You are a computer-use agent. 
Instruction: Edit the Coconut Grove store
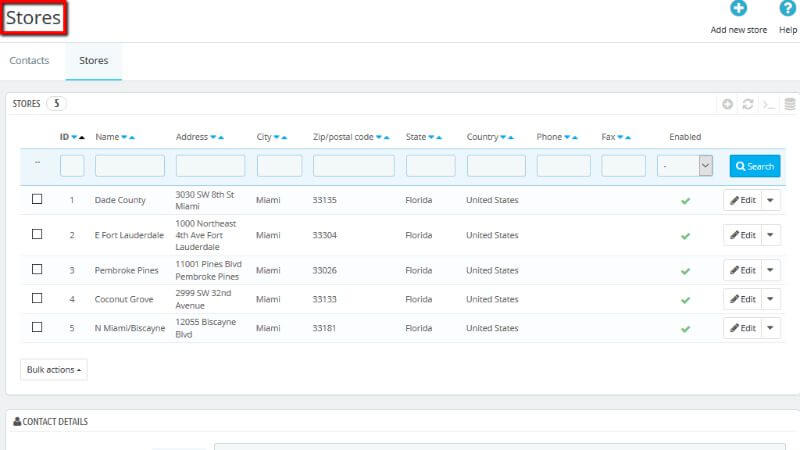coord(742,299)
